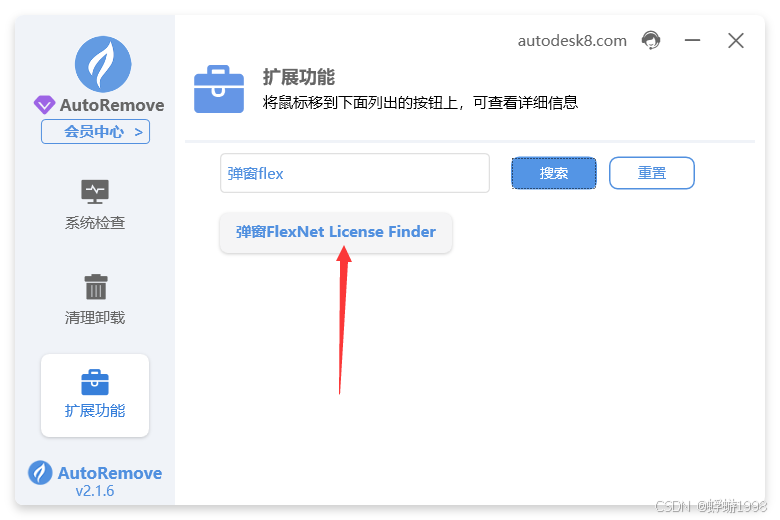Select the 扩展功能 toolbox icon in sidebar
Screen dimensions: 780x520
coord(95,382)
